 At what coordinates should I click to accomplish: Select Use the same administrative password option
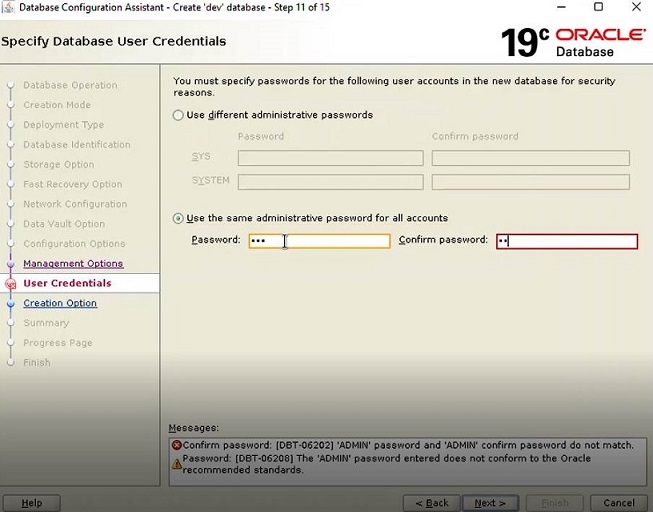coord(179,218)
